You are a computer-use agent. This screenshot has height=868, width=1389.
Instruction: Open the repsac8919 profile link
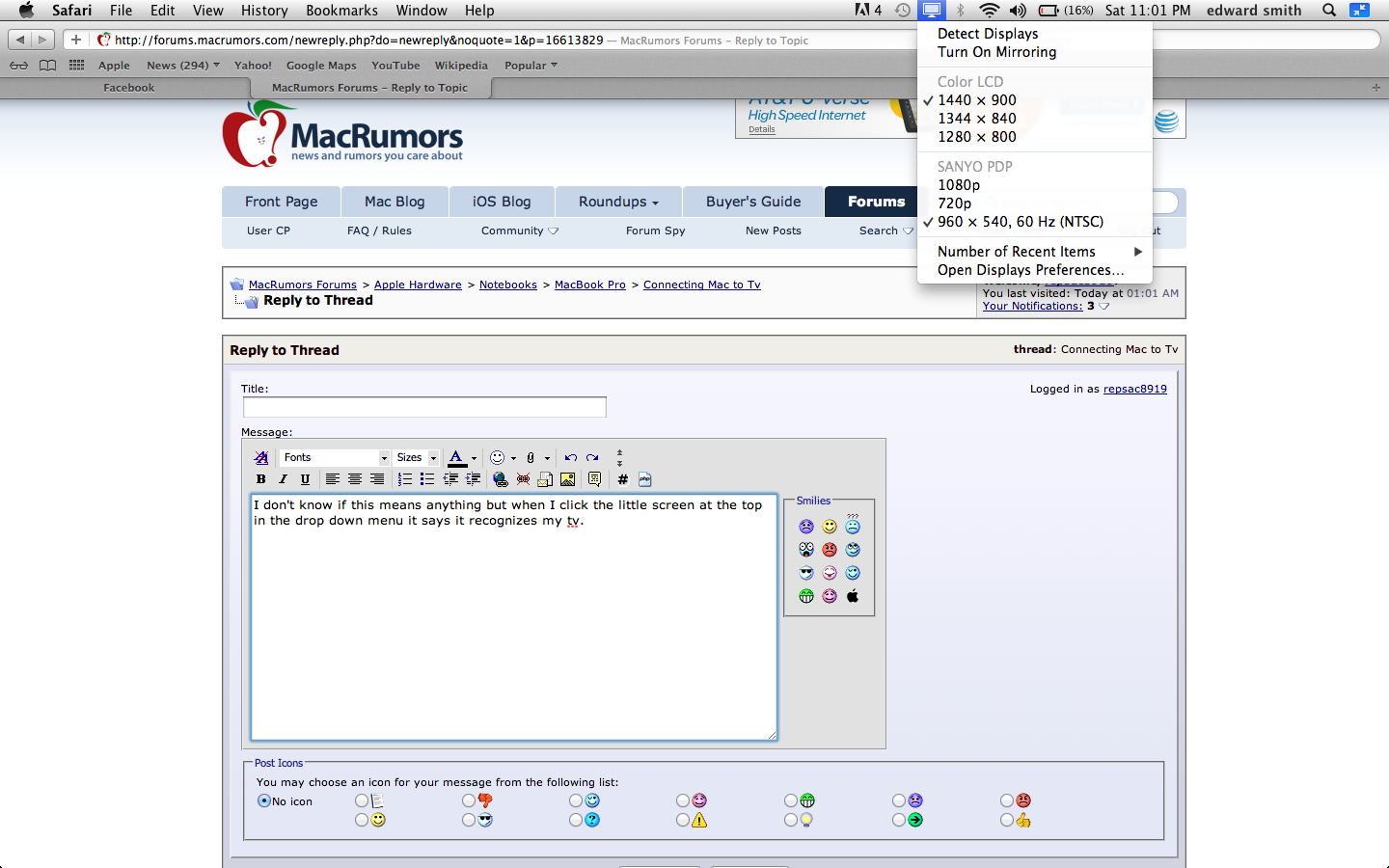pyautogui.click(x=1135, y=390)
